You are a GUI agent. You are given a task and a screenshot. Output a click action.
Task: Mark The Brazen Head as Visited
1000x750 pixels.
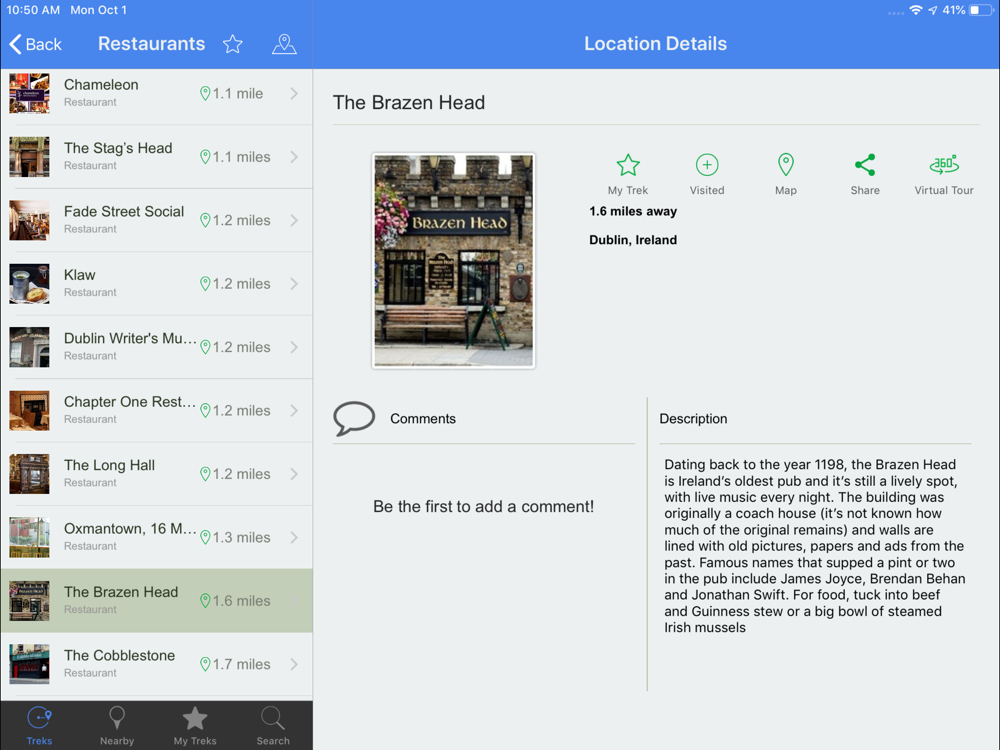(x=707, y=174)
